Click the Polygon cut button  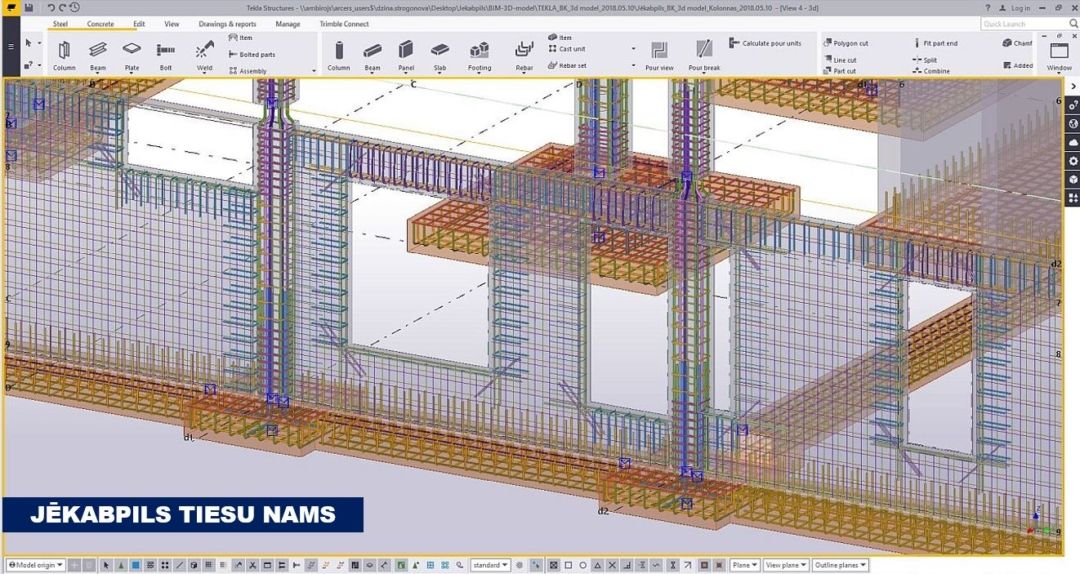click(850, 44)
